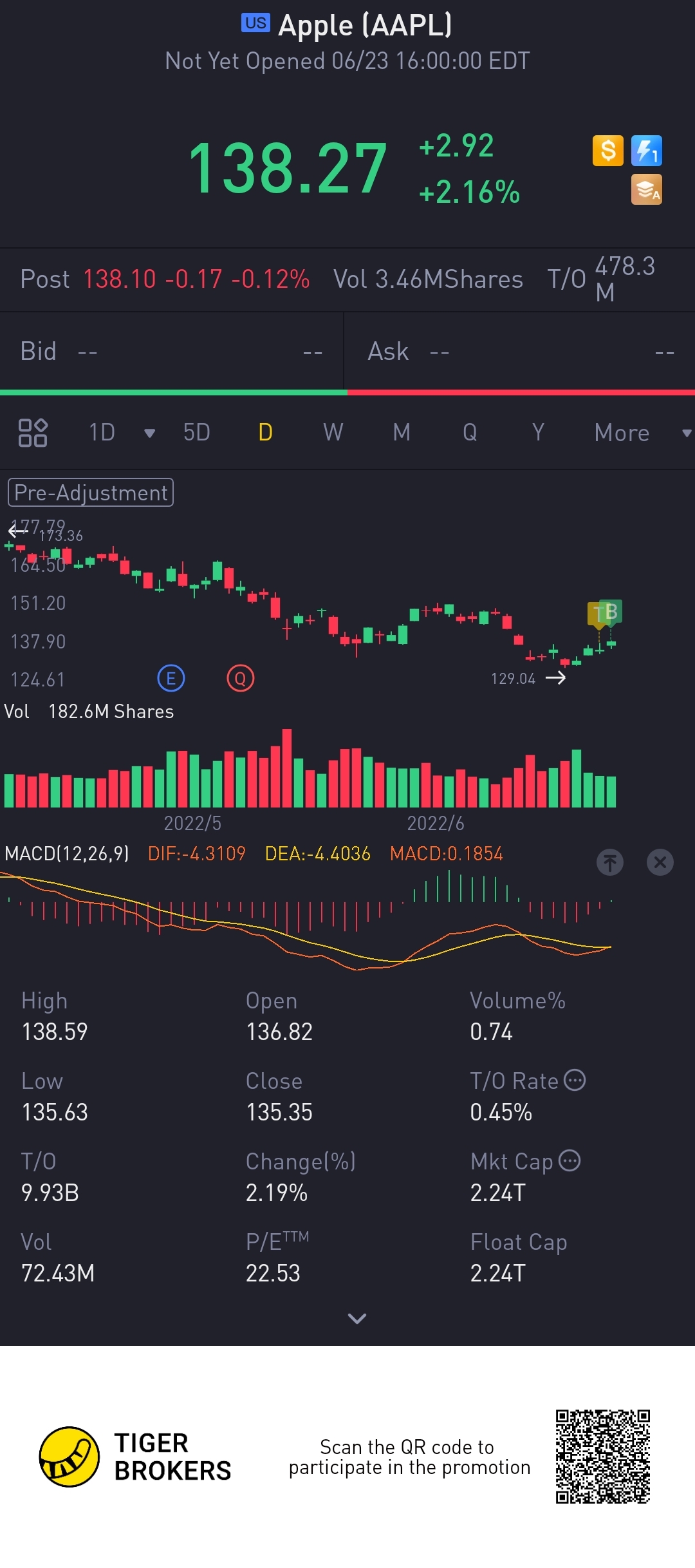This screenshot has height=1568, width=695.
Task: Tap the MACD:0.1854 reading
Action: point(447,854)
